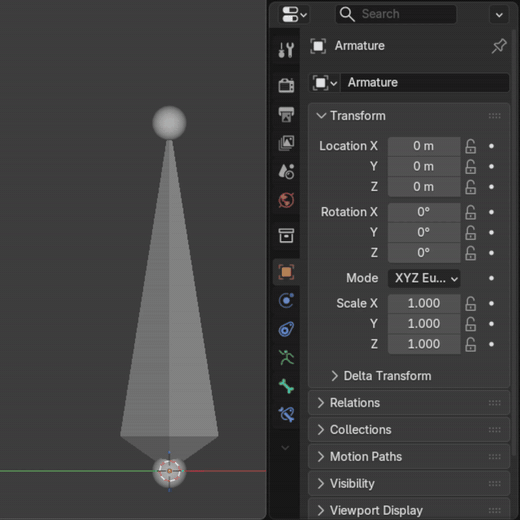Open the Scene properties tab
The width and height of the screenshot is (520, 520).
point(286,171)
